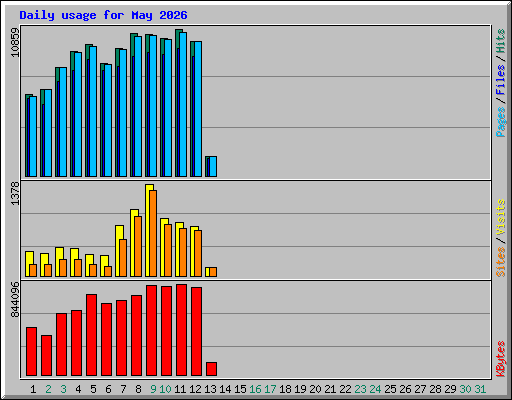The height and width of the screenshot is (400, 512).
Task: Click the day 9 orange sites bar
Action: pyautogui.click(x=153, y=233)
